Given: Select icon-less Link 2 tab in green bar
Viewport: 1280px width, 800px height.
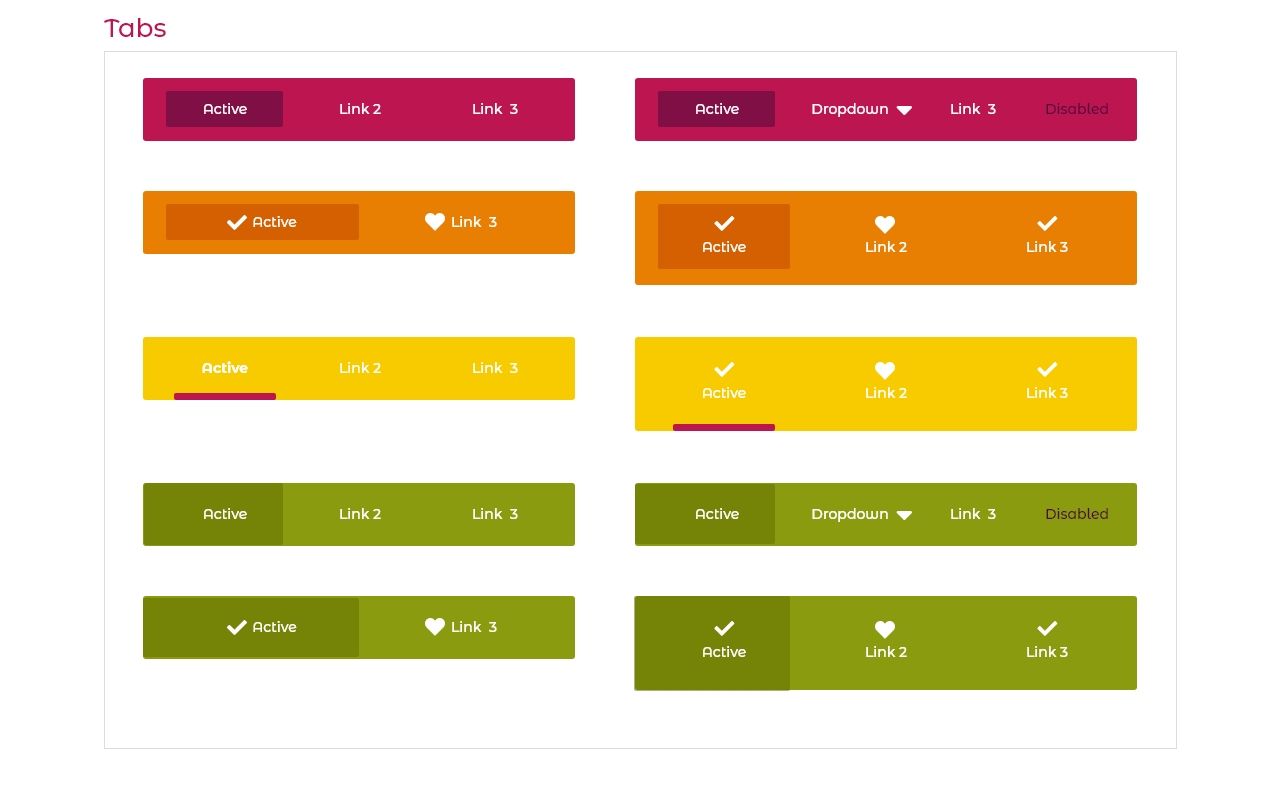Looking at the screenshot, I should click(360, 514).
